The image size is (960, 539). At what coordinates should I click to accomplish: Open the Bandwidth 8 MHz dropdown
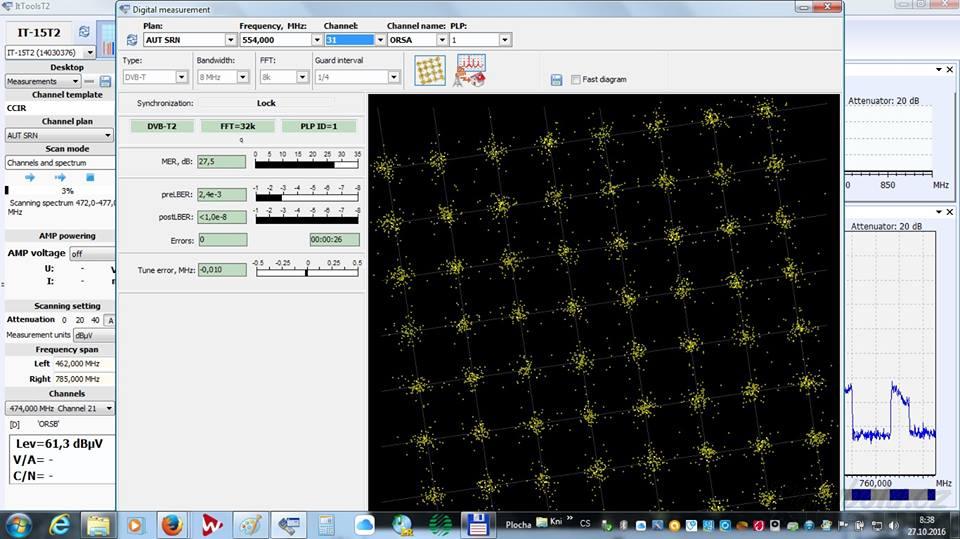(x=242, y=77)
